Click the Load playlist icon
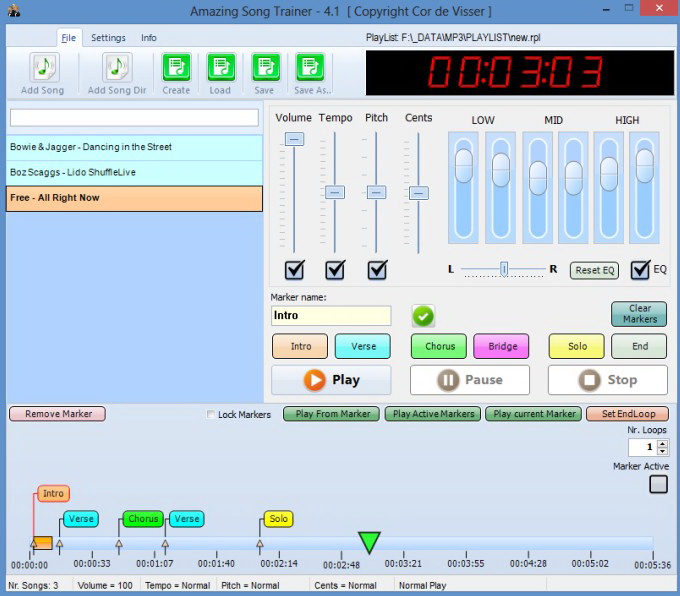680x596 pixels. pos(221,68)
